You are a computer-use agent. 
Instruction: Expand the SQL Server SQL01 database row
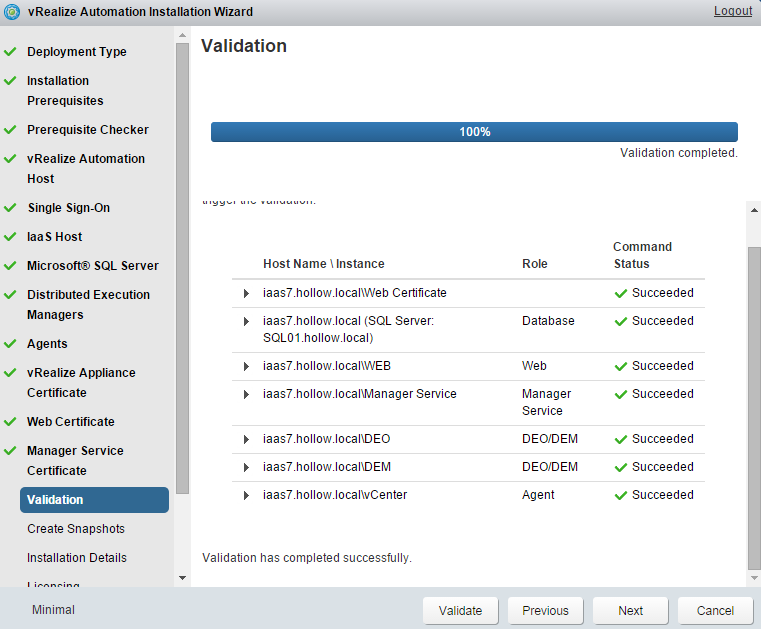pos(246,322)
